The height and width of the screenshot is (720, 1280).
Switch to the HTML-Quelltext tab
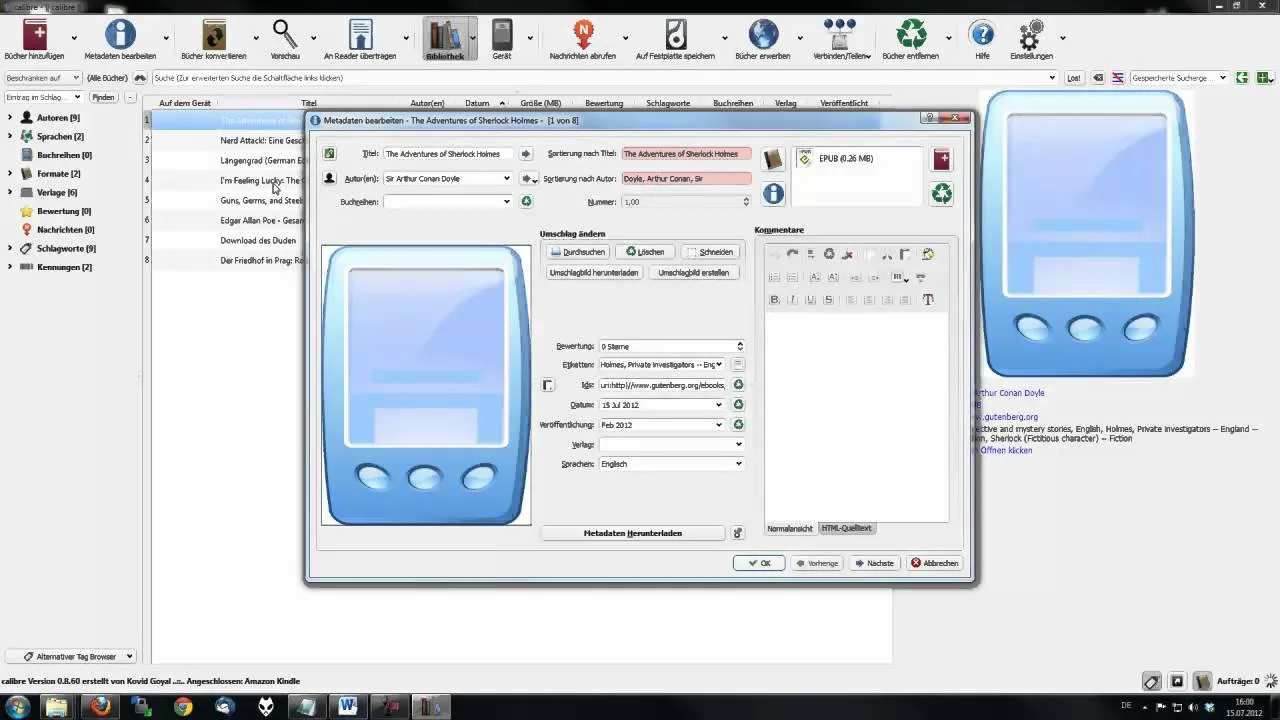coord(846,528)
